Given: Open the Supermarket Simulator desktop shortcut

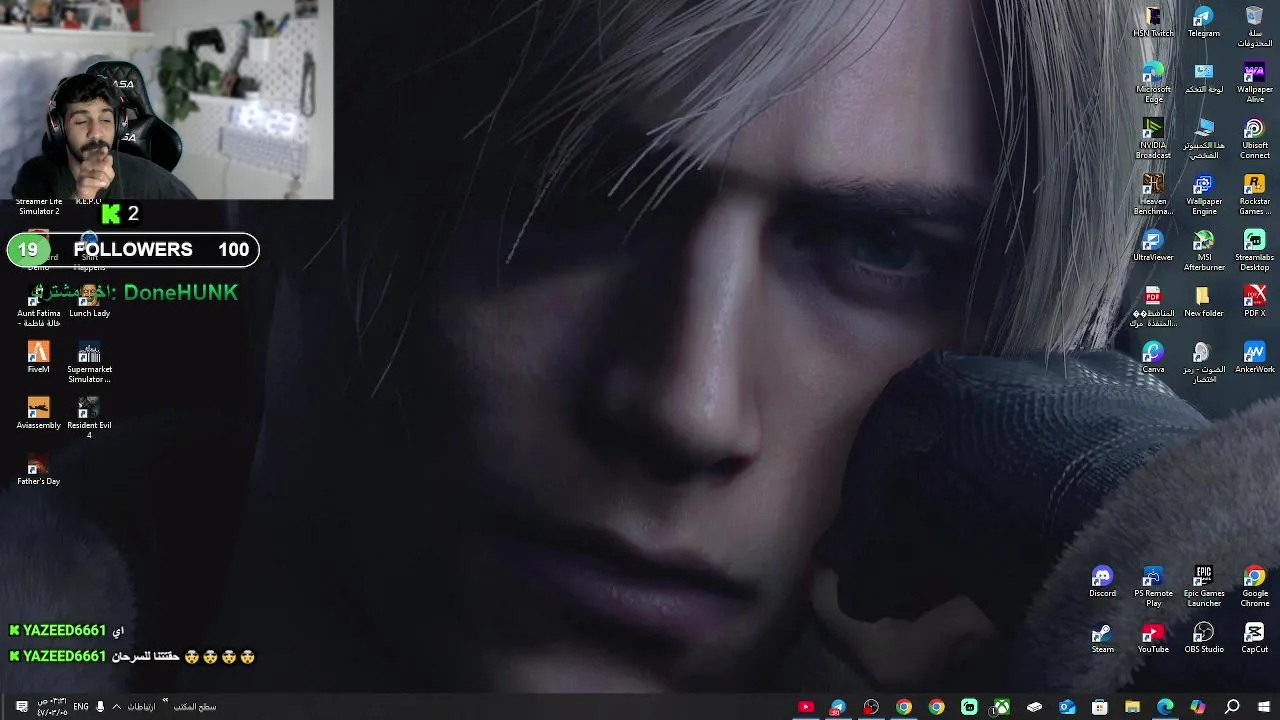Looking at the screenshot, I should tap(89, 362).
